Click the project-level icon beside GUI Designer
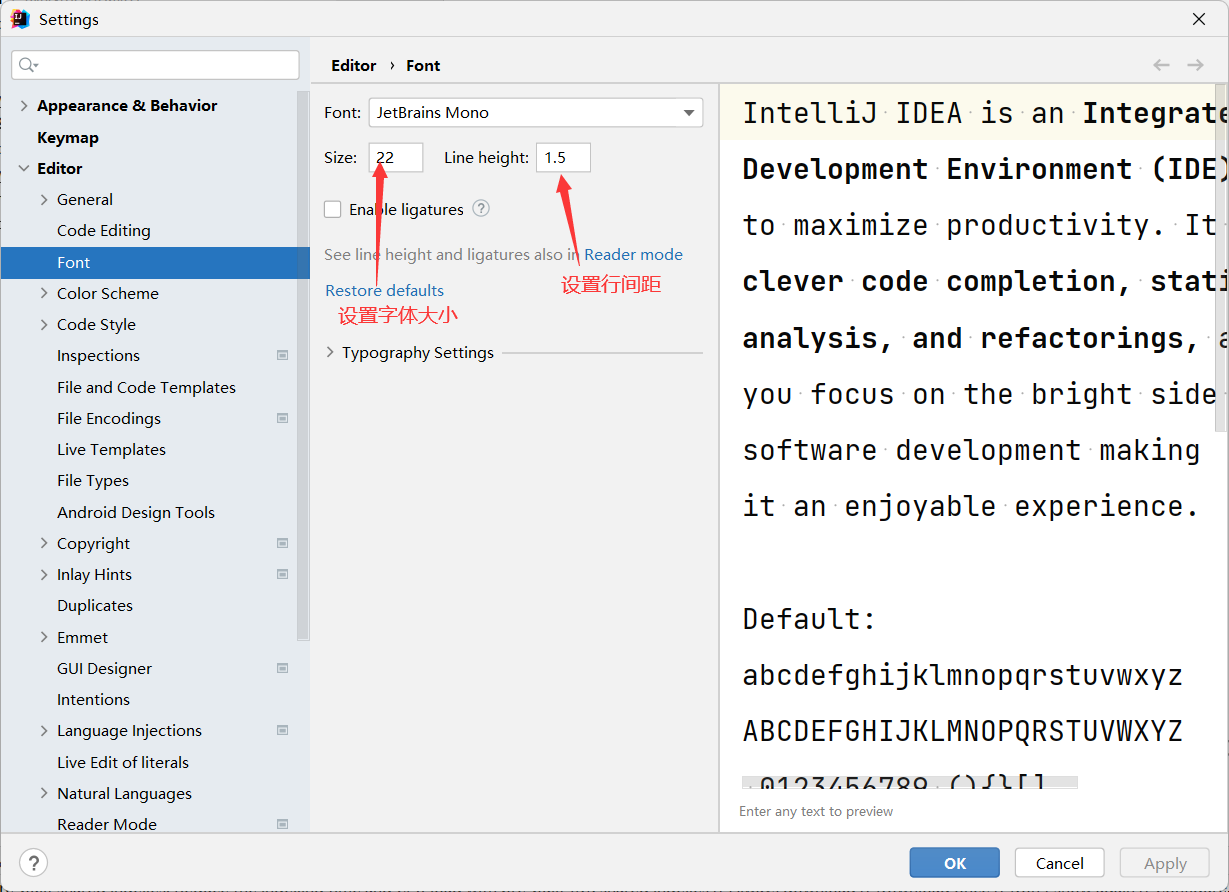Viewport: 1229px width, 892px height. click(282, 668)
